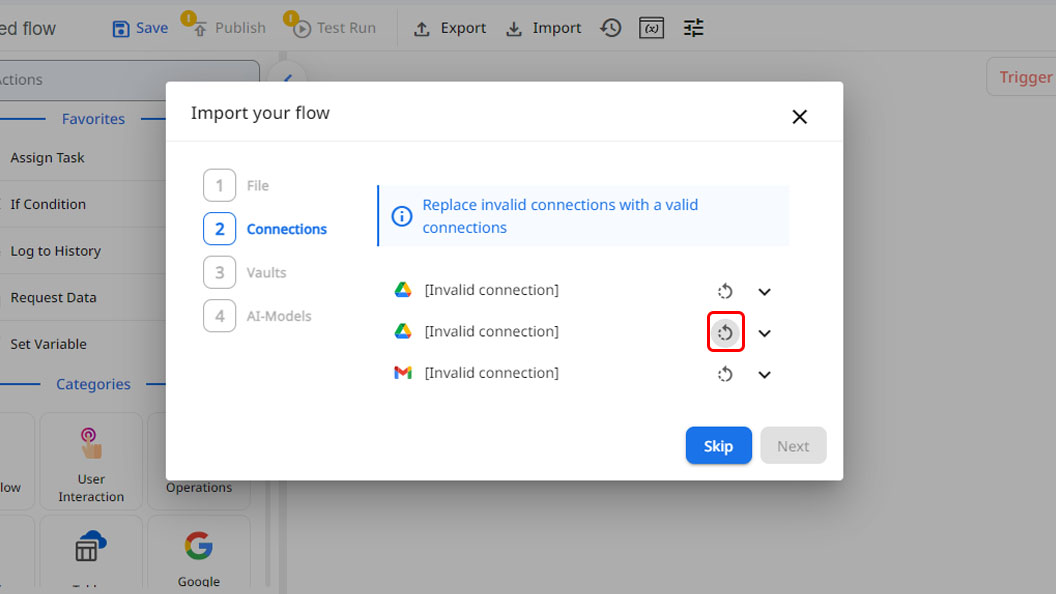Image resolution: width=1056 pixels, height=594 pixels.
Task: Expand second Google Drive connection dropdown
Action: point(764,333)
